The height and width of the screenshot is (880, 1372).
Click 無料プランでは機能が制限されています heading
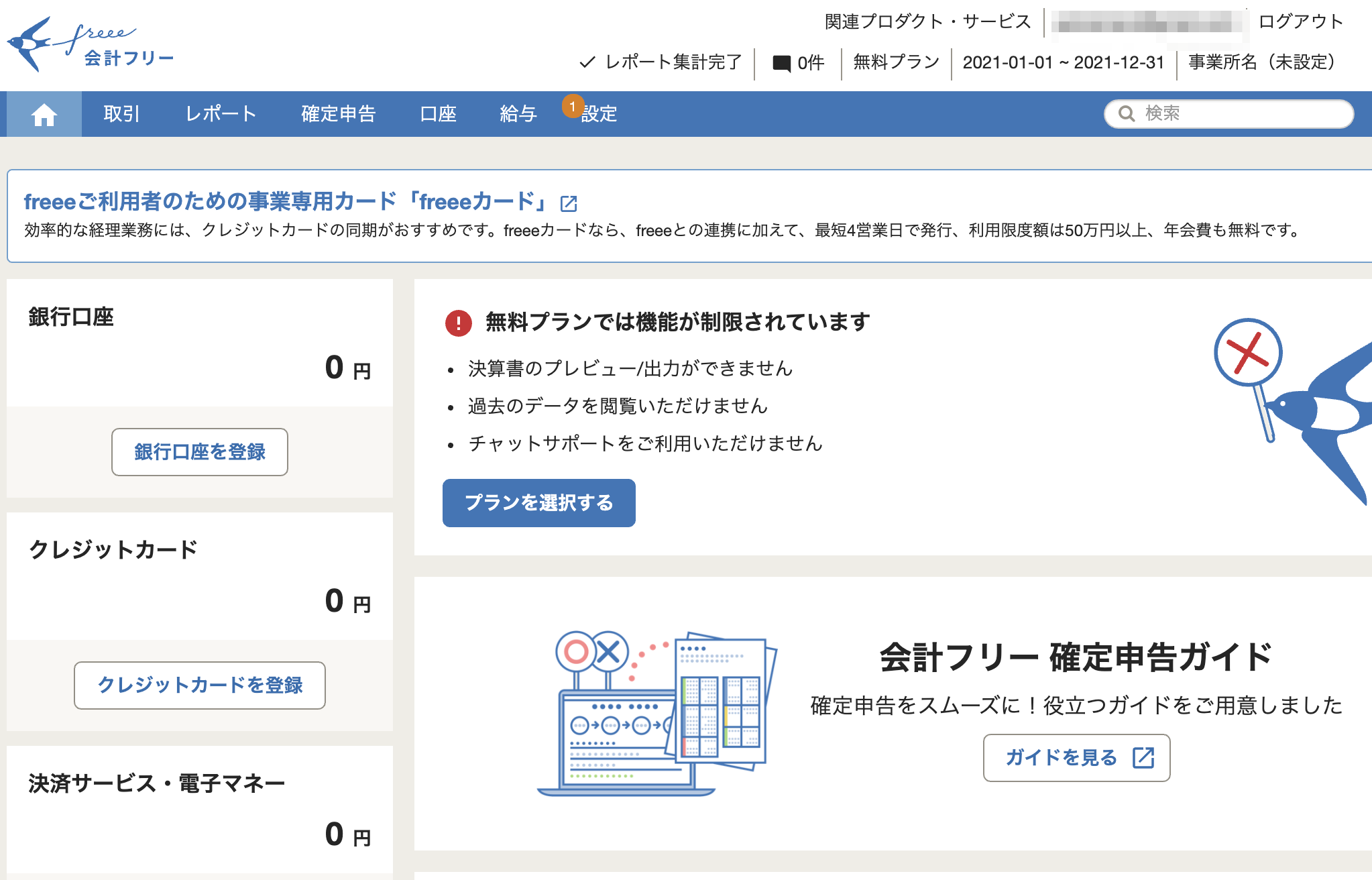click(678, 322)
